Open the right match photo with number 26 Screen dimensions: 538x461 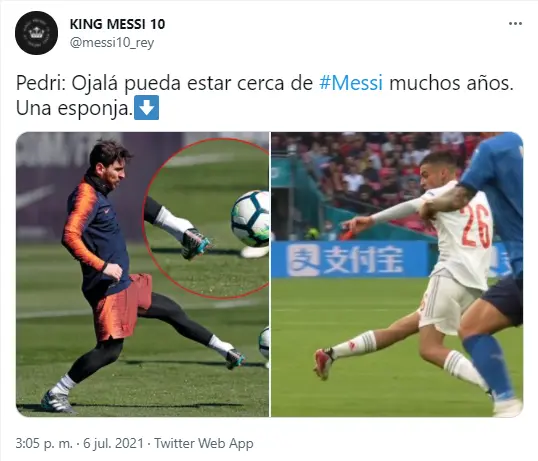[x=397, y=274]
